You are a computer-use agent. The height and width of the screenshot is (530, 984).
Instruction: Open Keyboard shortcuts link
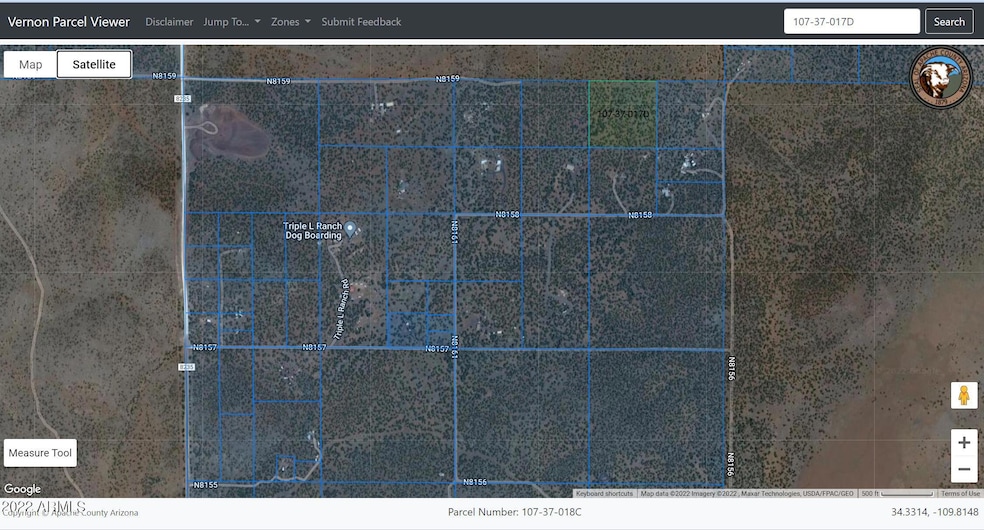tap(604, 493)
